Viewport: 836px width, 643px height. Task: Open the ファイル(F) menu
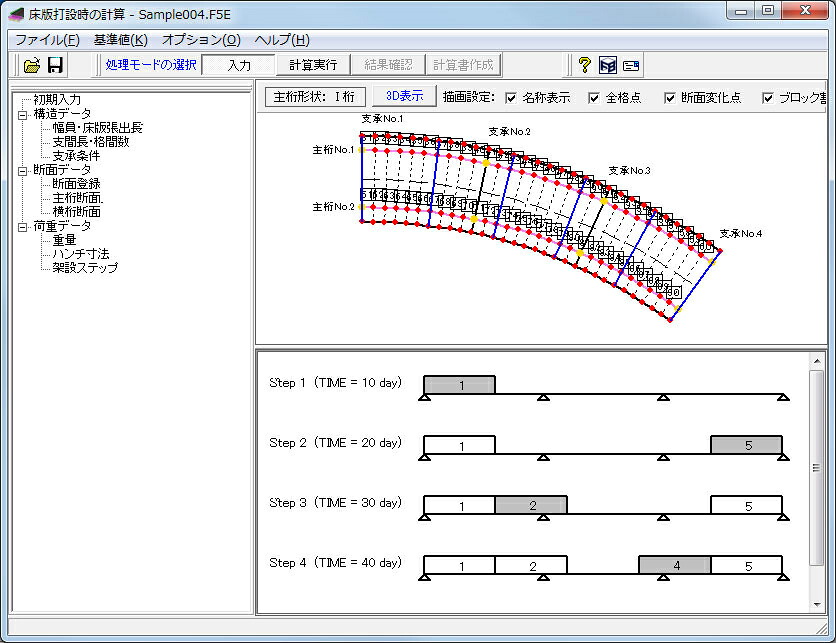point(47,39)
